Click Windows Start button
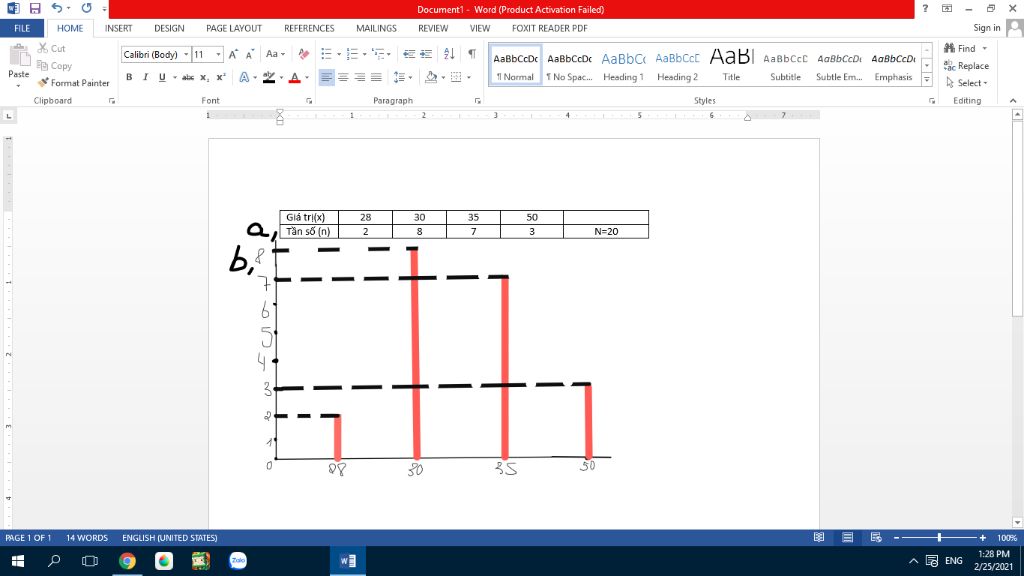1024x576 pixels. pos(18,560)
